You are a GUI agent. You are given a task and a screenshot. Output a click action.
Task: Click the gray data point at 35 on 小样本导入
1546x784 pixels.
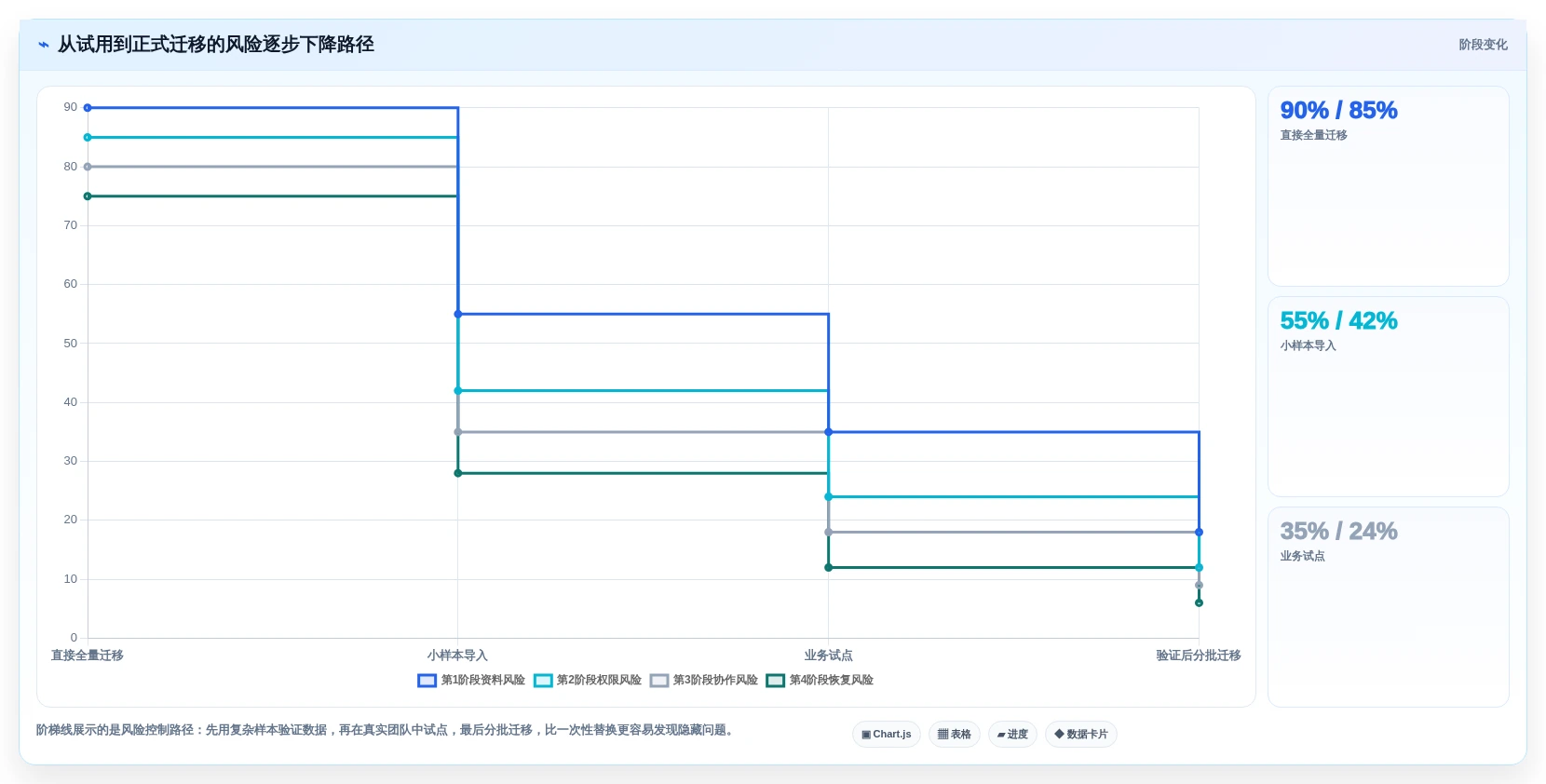pos(458,432)
